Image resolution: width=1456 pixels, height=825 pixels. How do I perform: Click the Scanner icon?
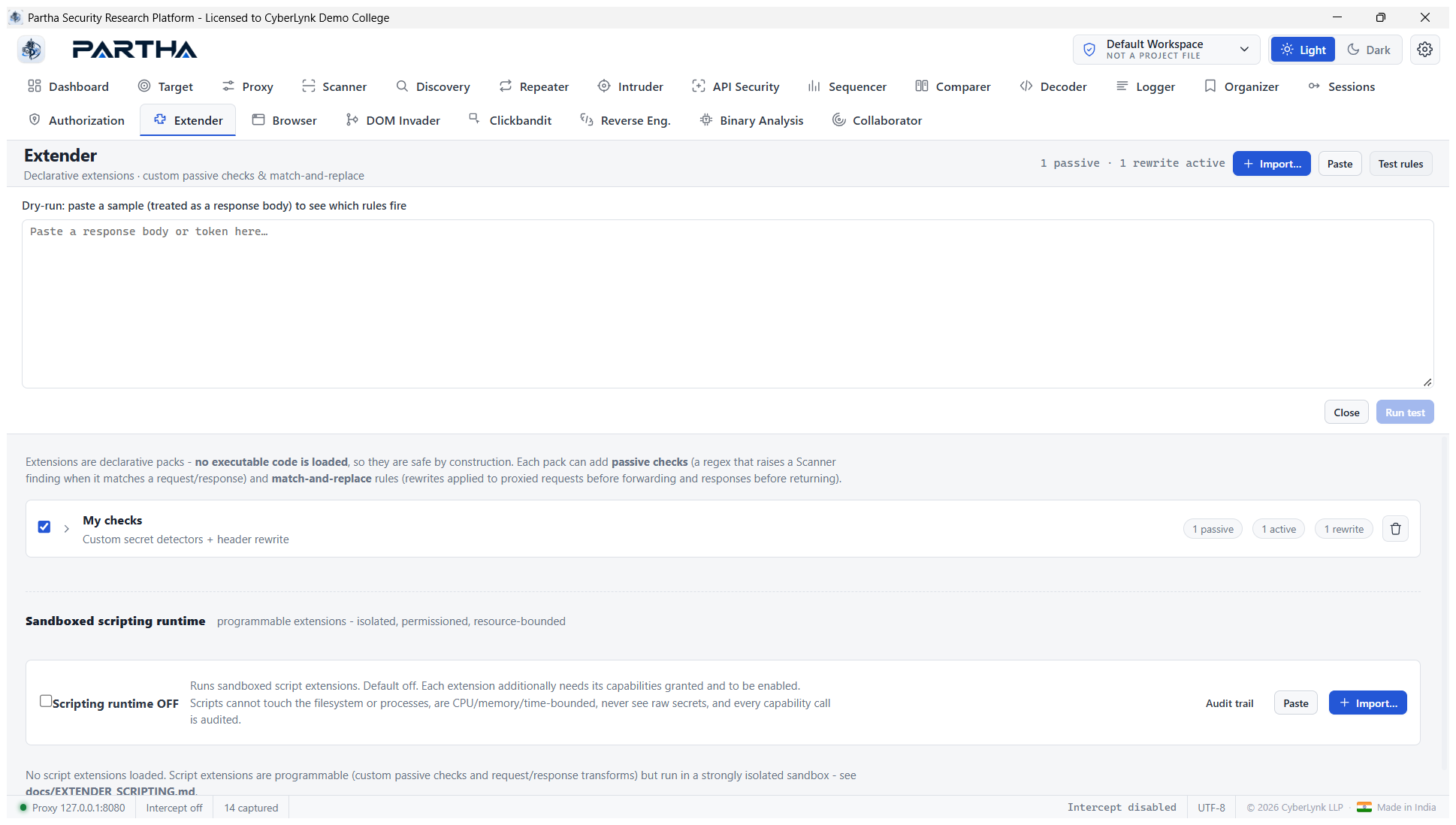[x=308, y=86]
